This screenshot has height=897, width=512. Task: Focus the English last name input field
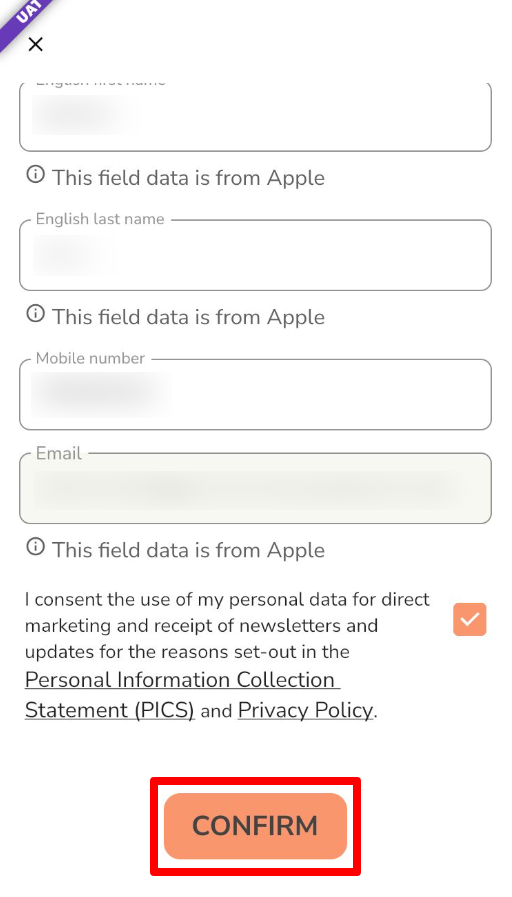[255, 255]
